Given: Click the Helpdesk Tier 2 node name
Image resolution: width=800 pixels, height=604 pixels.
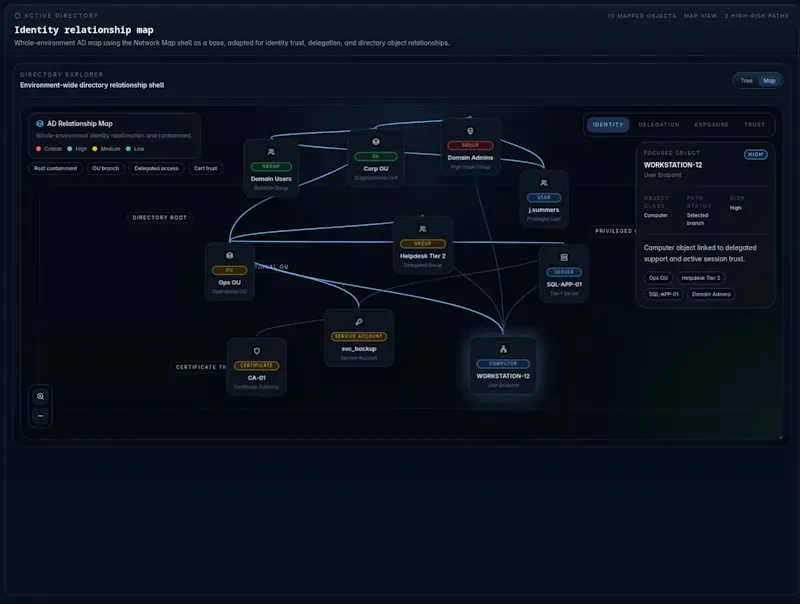Looking at the screenshot, I should point(422,256).
